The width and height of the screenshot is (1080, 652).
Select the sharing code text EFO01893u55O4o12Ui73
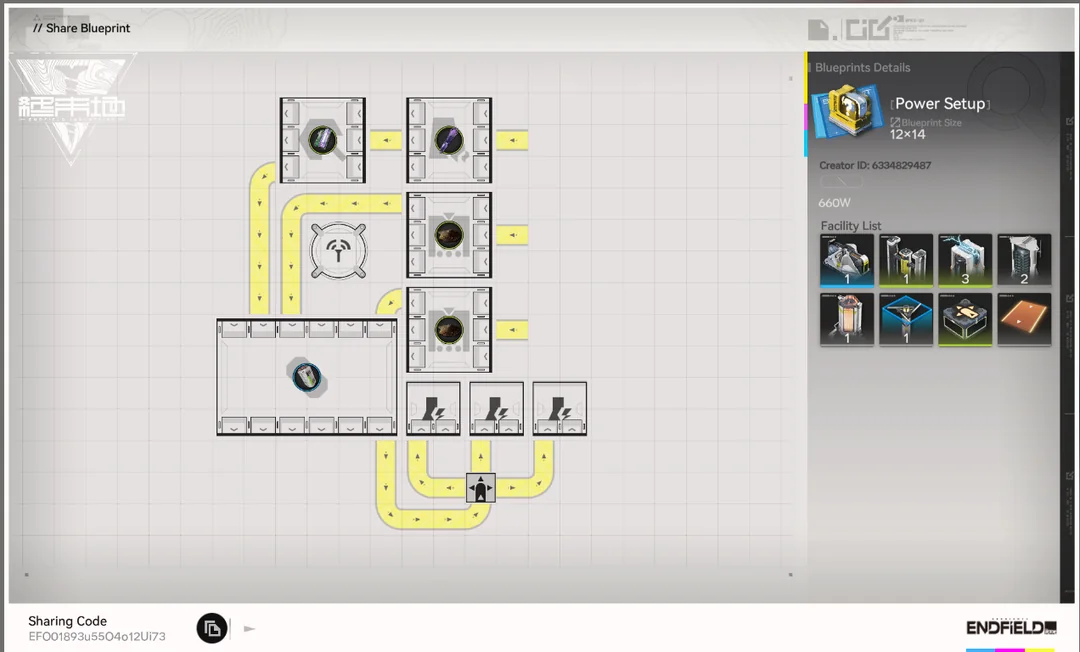pyautogui.click(x=96, y=636)
